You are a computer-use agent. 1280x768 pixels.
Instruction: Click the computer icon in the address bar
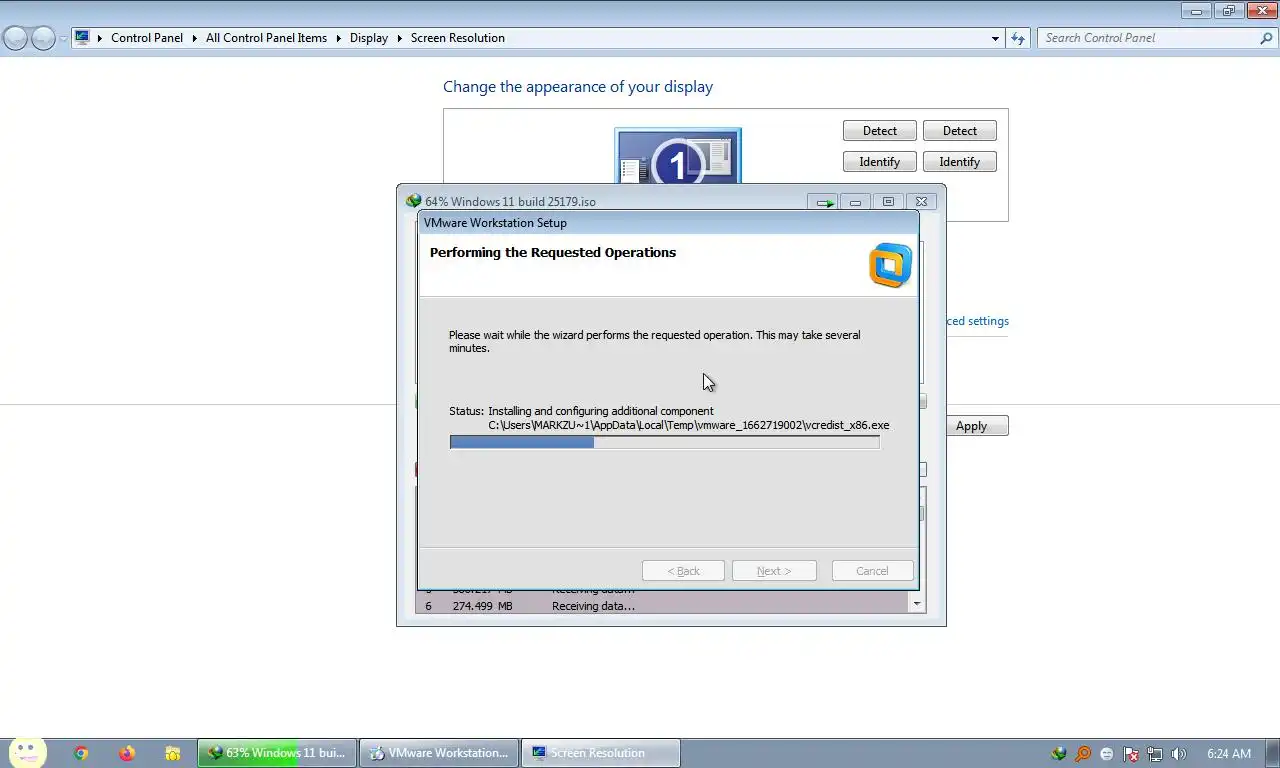coord(82,38)
